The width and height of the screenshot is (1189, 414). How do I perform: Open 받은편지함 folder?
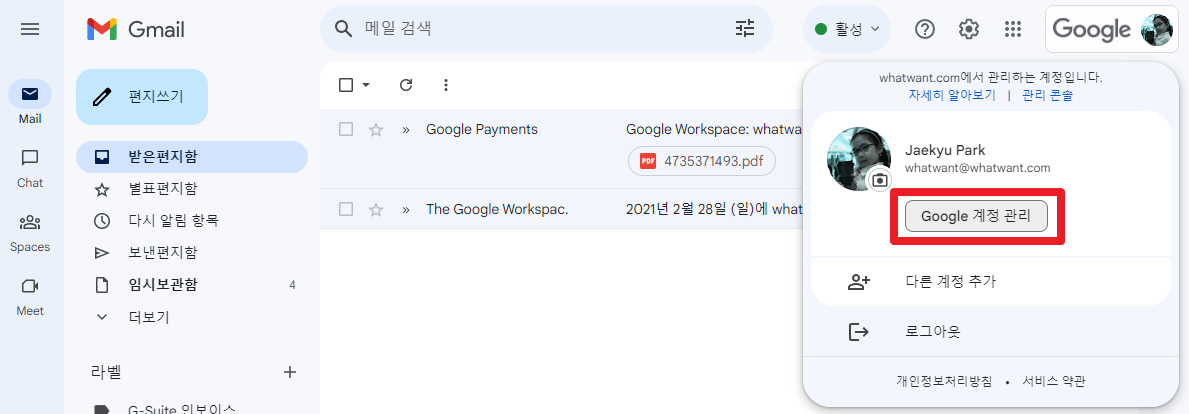(x=192, y=157)
